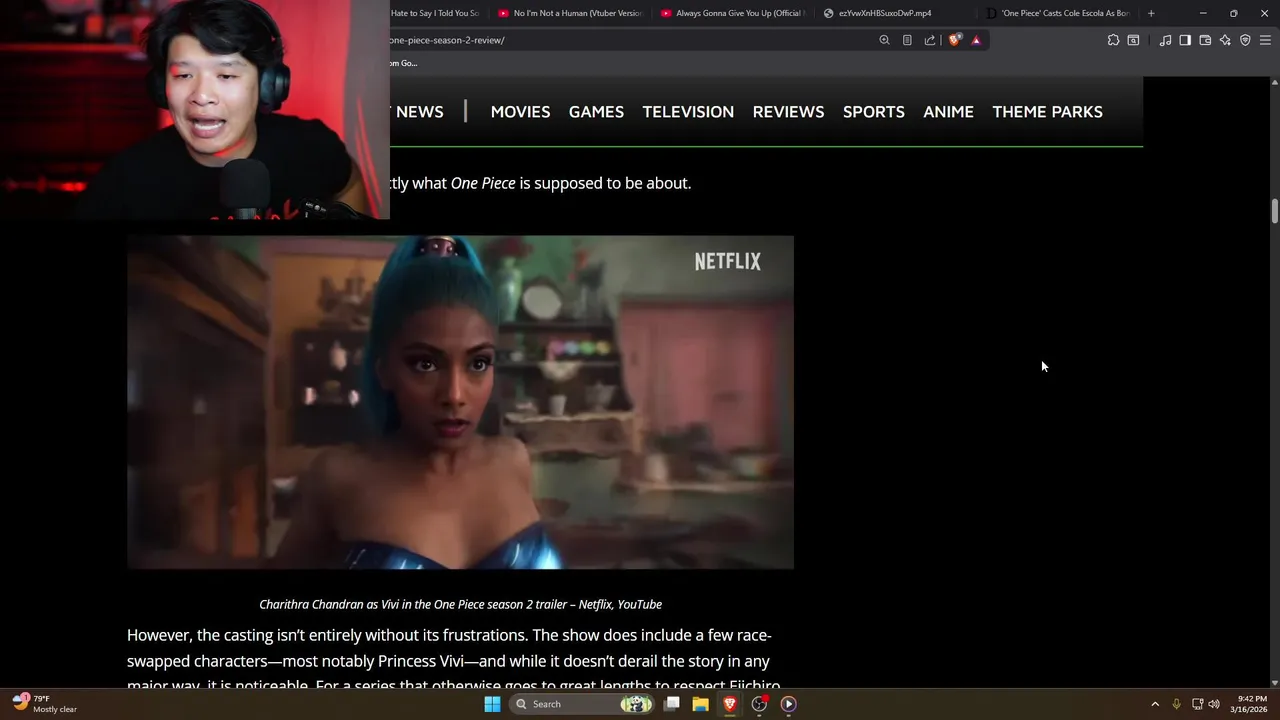The height and width of the screenshot is (720, 1280).
Task: Open the Leo AI sparkle icon
Action: 1225,40
